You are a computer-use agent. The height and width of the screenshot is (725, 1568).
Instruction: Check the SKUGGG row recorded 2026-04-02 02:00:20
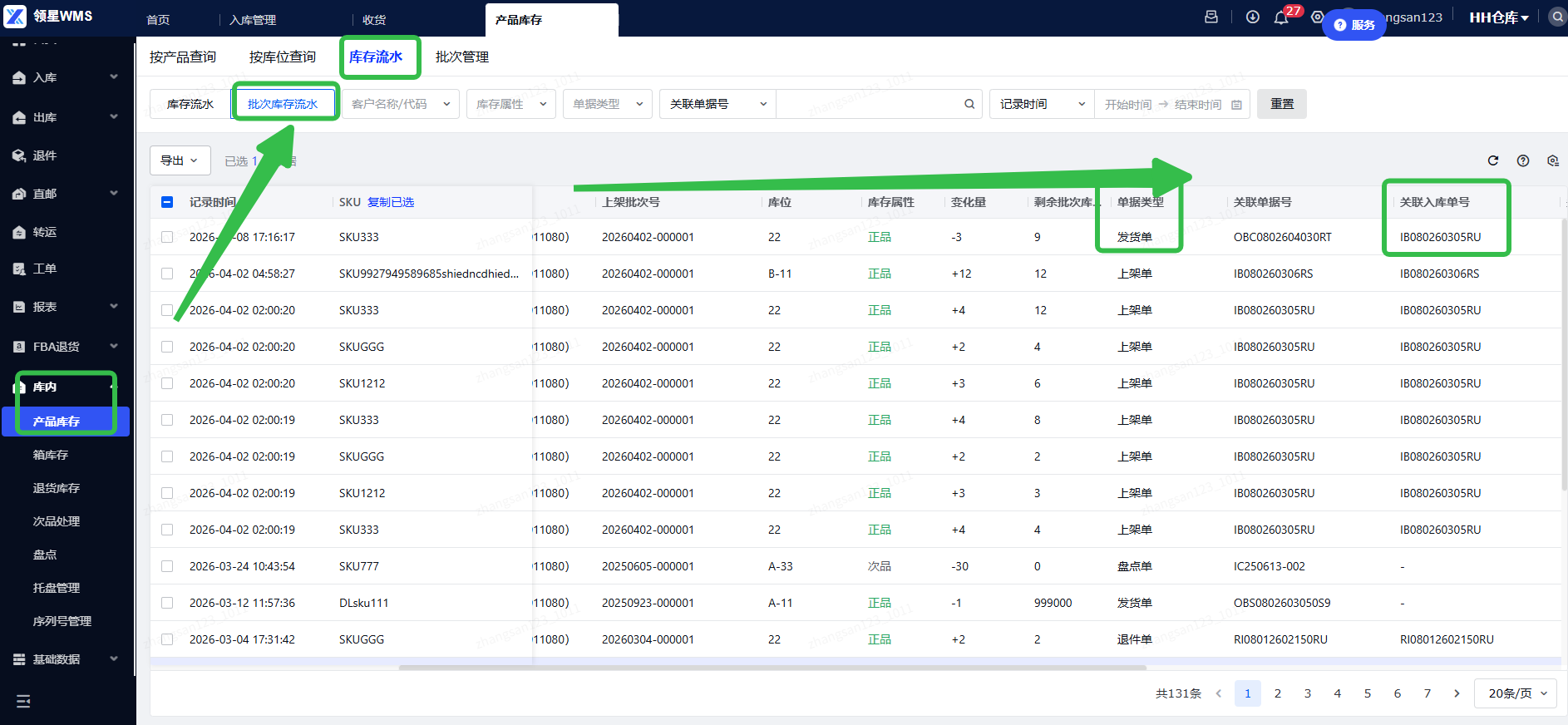[167, 347]
